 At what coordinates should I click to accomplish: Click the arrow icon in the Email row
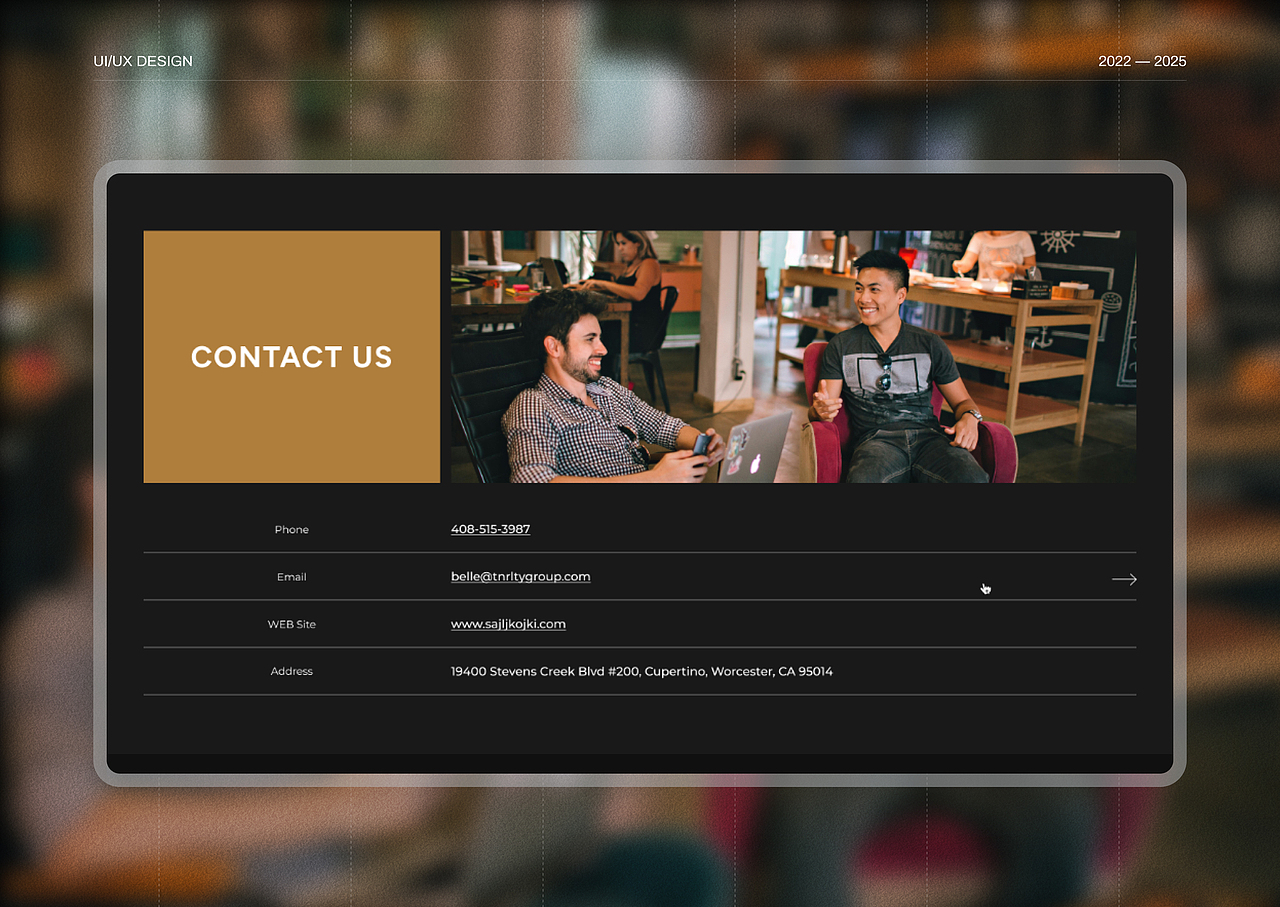tap(1124, 579)
